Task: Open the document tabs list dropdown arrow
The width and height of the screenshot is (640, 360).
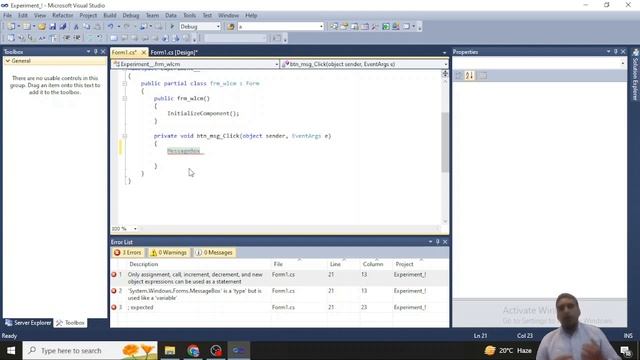Action: [x=444, y=53]
